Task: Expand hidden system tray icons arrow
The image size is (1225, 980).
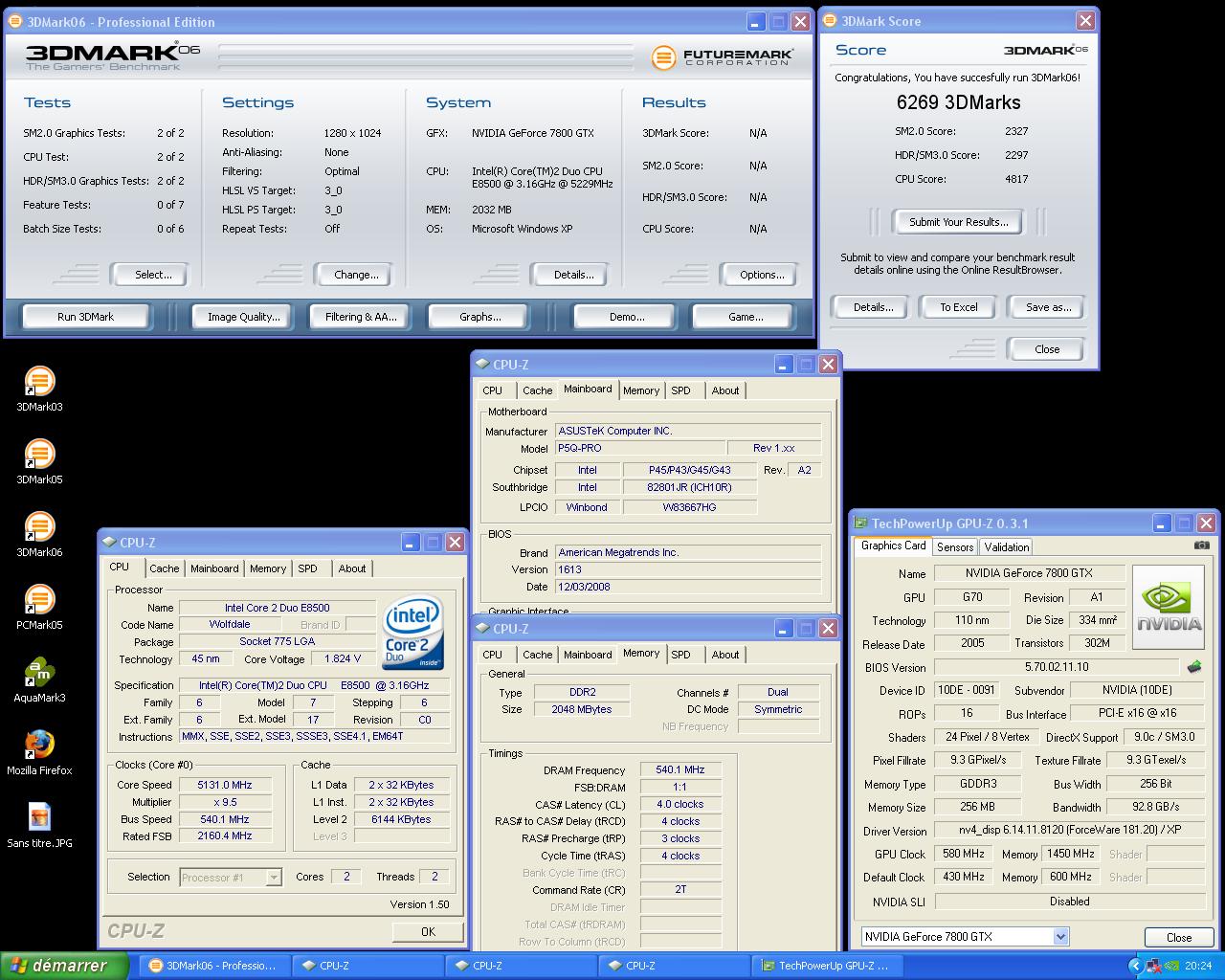Action: [1135, 966]
